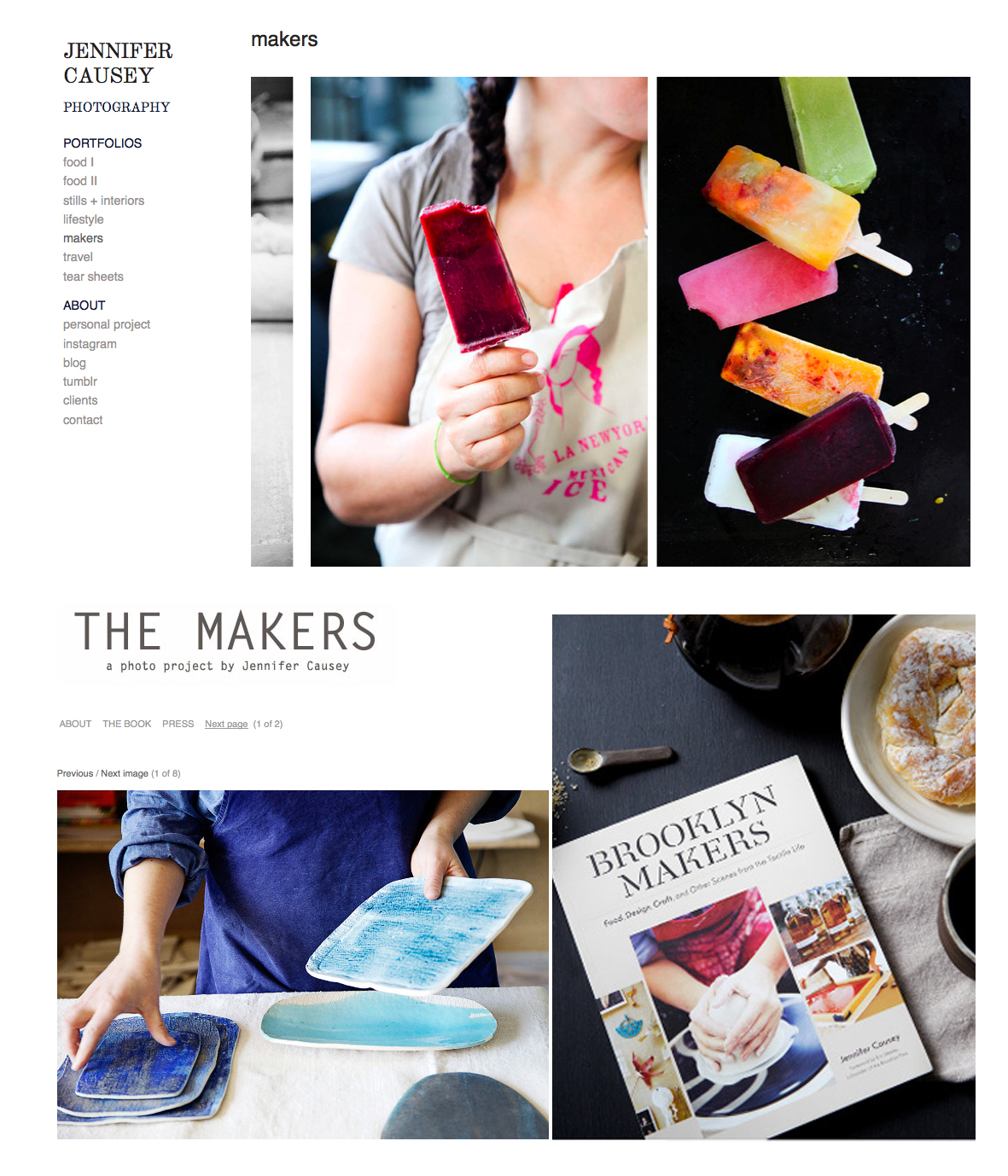Select the stacked popsicles photo
This screenshot has width=1008, height=1176.
[813, 322]
